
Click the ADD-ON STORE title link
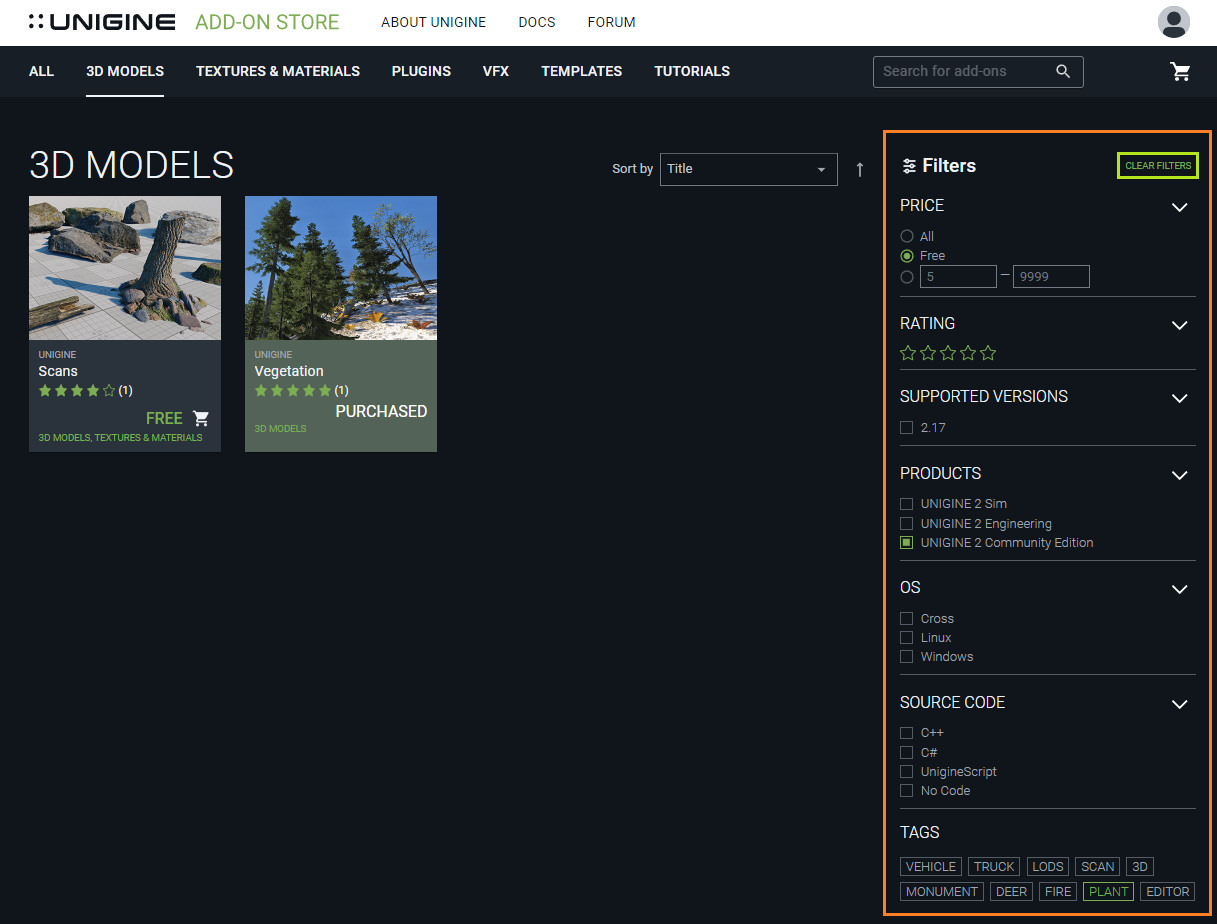267,22
